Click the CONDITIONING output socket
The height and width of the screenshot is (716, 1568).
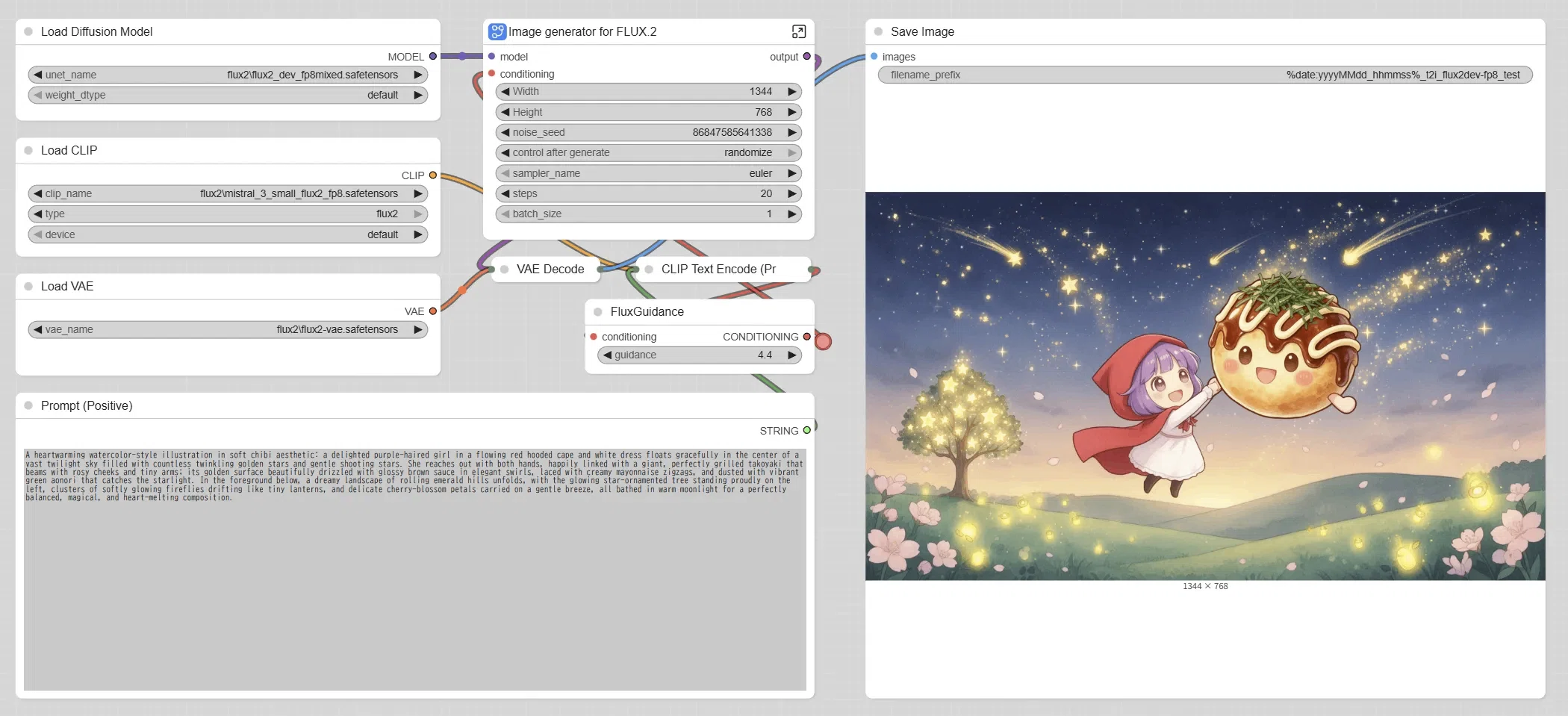tap(807, 337)
